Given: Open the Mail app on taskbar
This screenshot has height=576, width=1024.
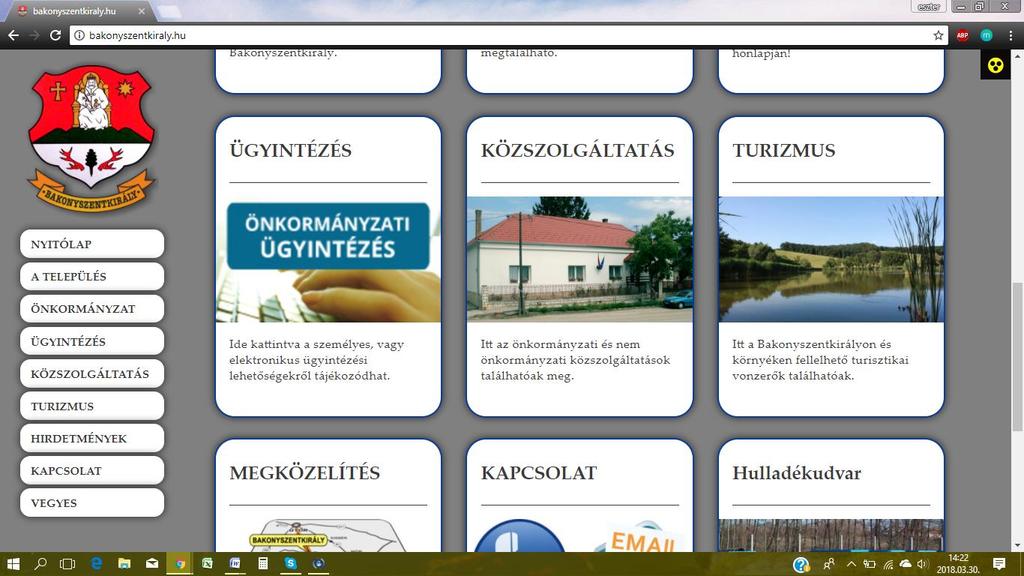Looking at the screenshot, I should [152, 564].
